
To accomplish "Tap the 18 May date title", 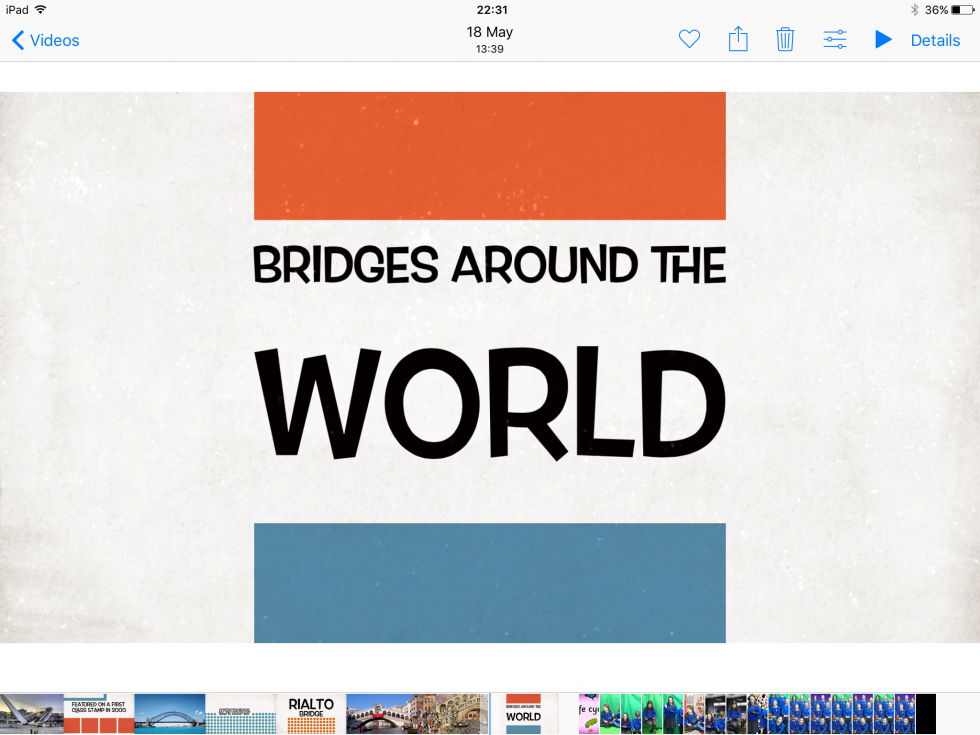I will pos(489,33).
